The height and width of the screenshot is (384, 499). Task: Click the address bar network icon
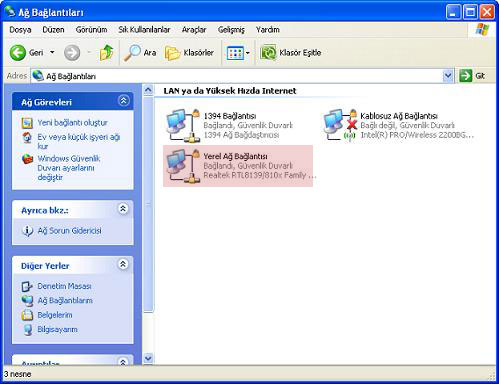(38, 76)
